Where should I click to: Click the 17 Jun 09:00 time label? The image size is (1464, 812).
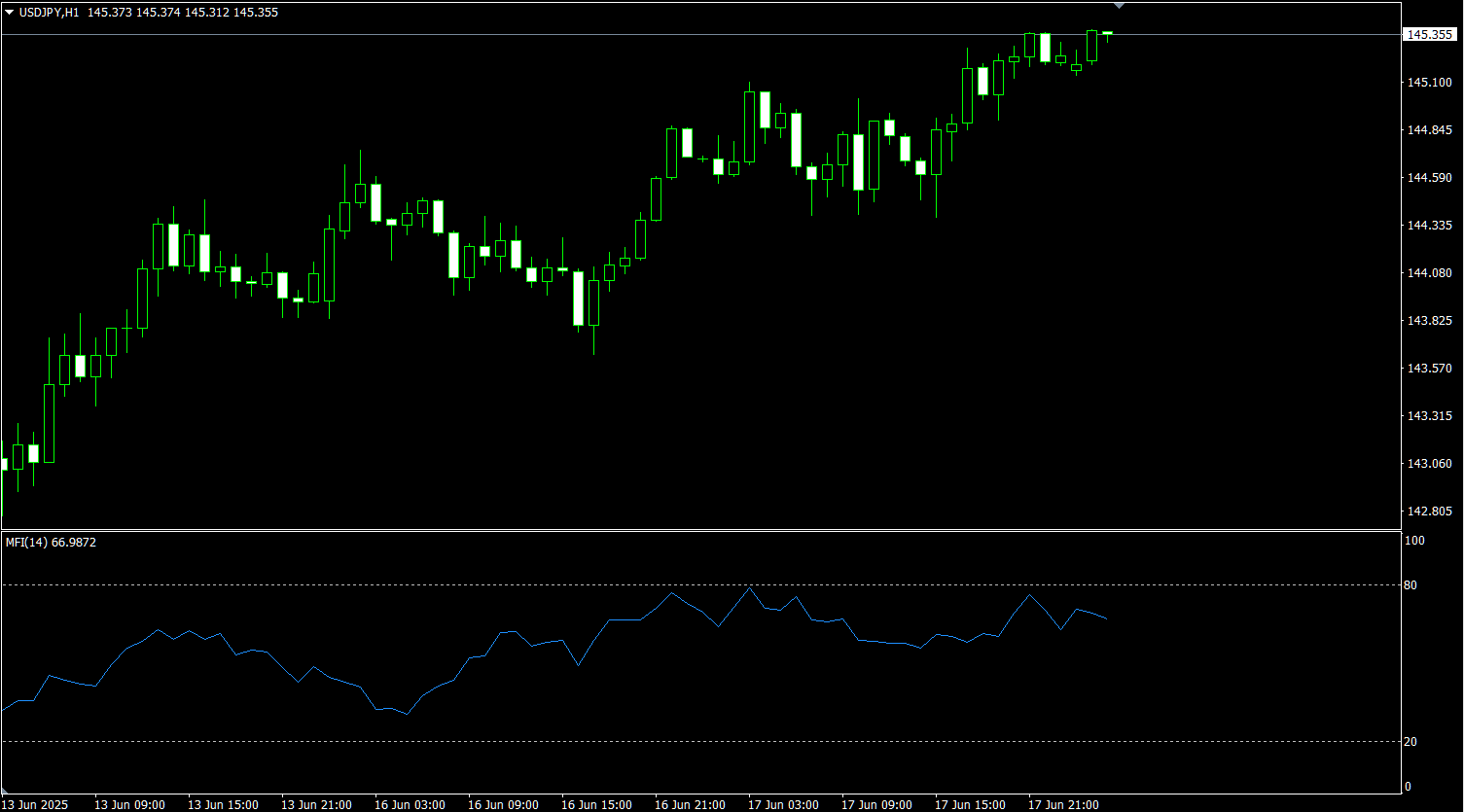(876, 805)
